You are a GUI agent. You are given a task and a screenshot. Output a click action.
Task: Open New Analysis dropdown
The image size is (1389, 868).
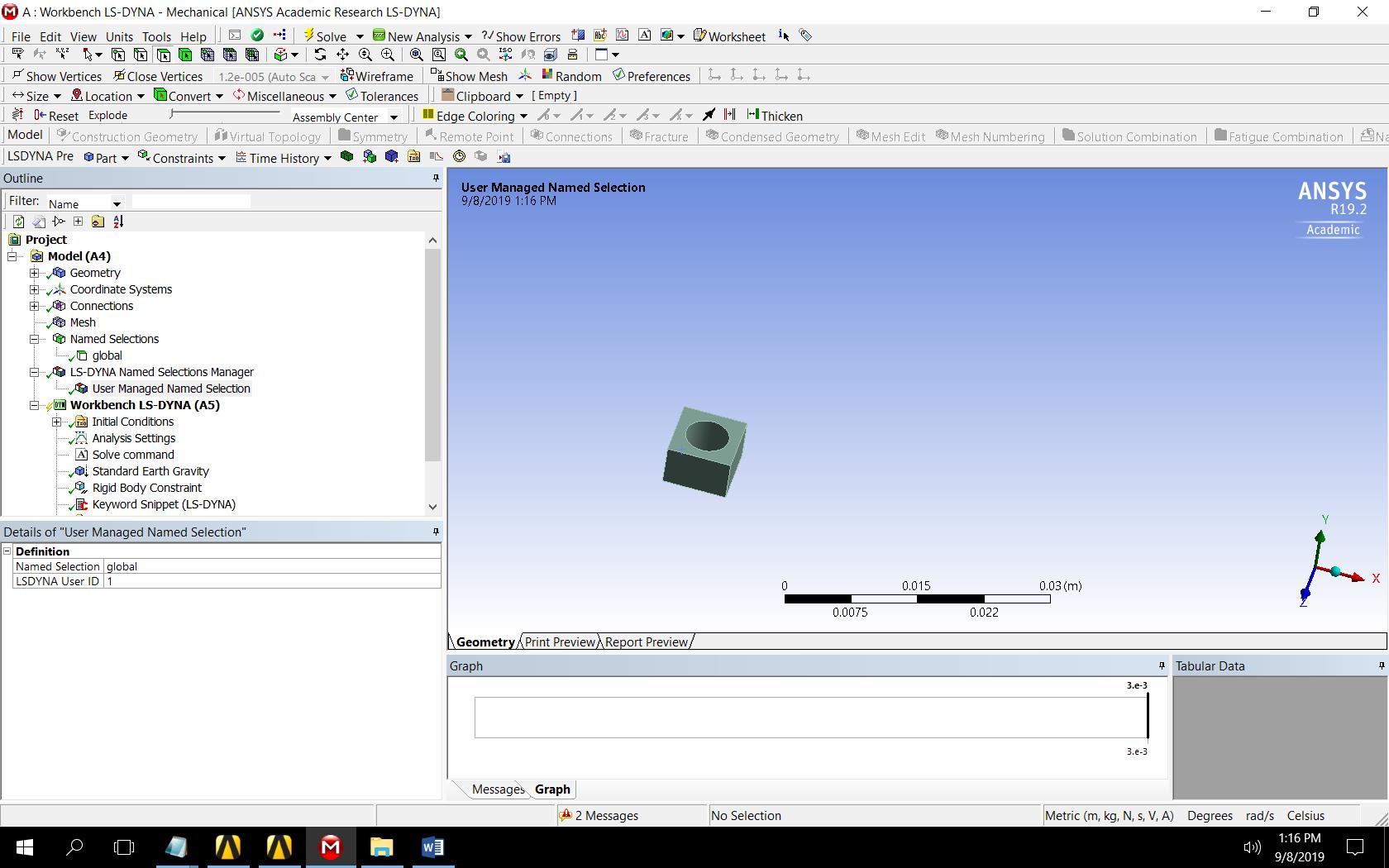click(467, 36)
